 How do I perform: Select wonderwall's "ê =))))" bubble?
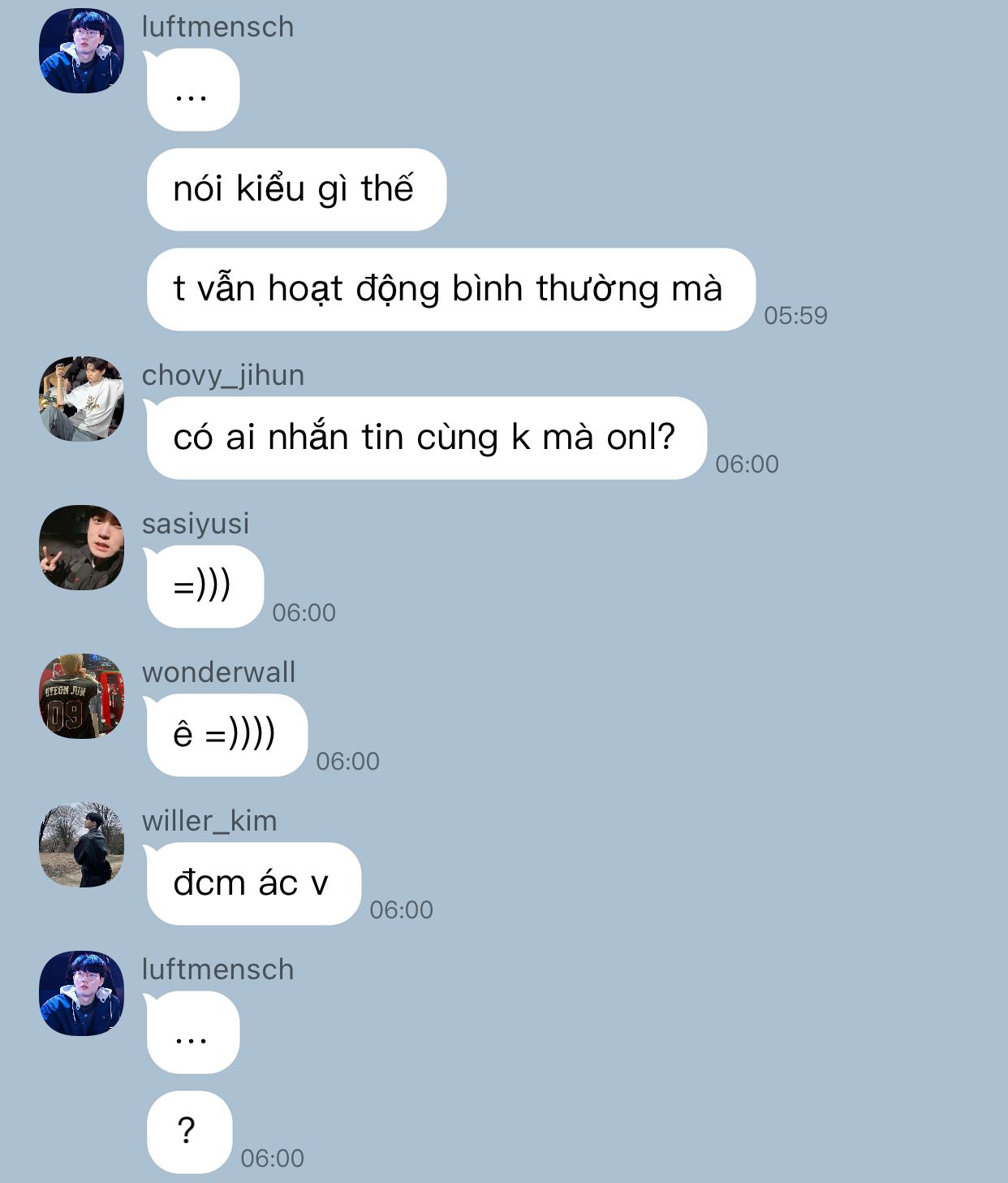tap(226, 735)
